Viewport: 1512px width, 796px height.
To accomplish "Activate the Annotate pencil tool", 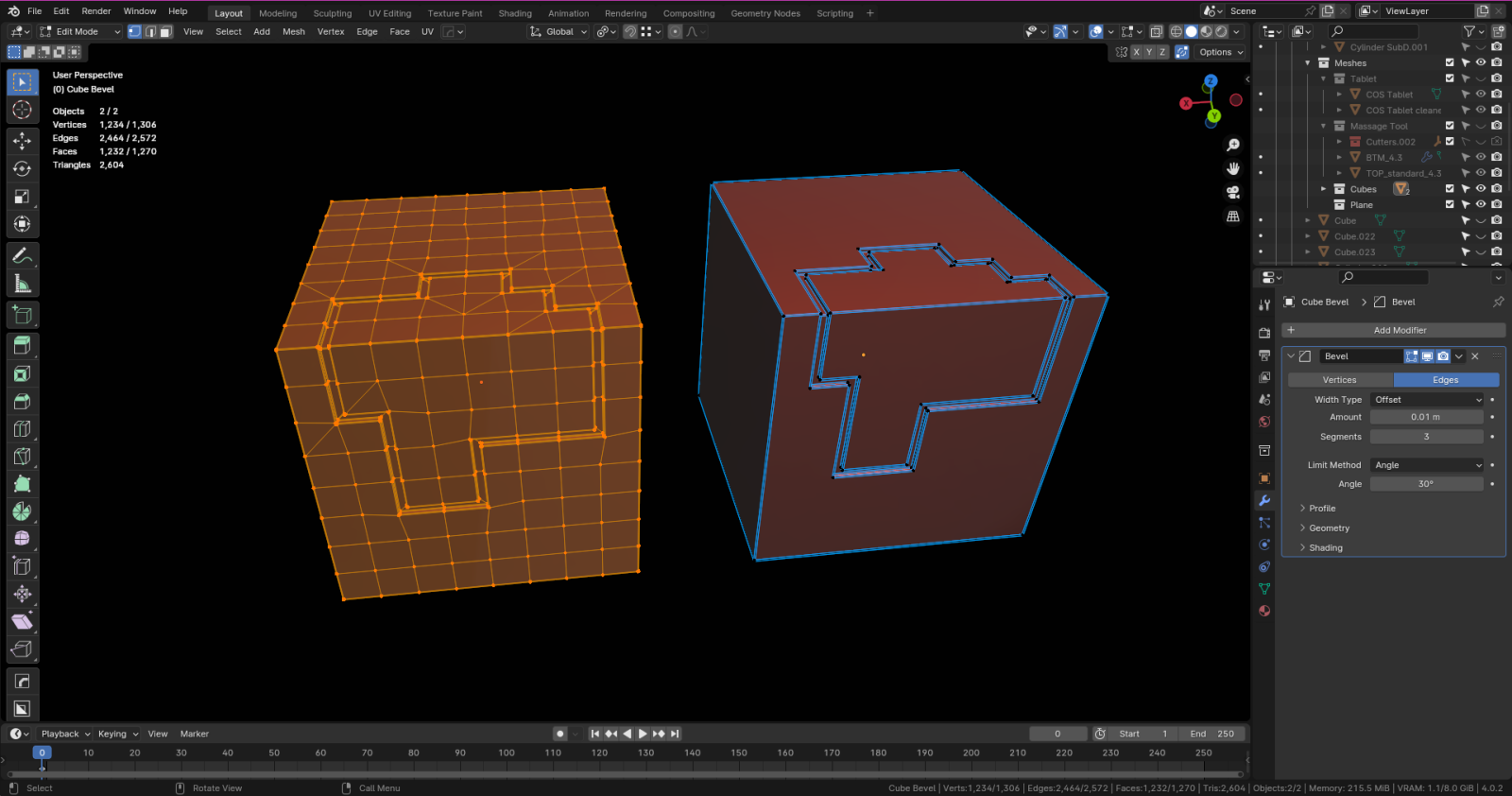I will click(23, 255).
